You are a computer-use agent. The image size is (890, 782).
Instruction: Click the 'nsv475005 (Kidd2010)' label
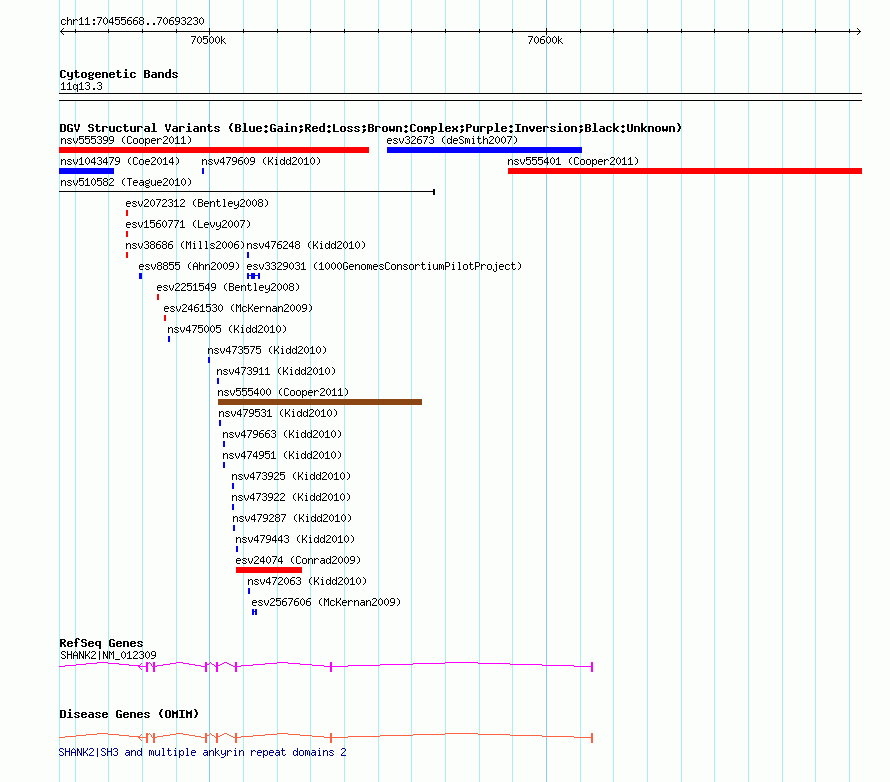(227, 329)
